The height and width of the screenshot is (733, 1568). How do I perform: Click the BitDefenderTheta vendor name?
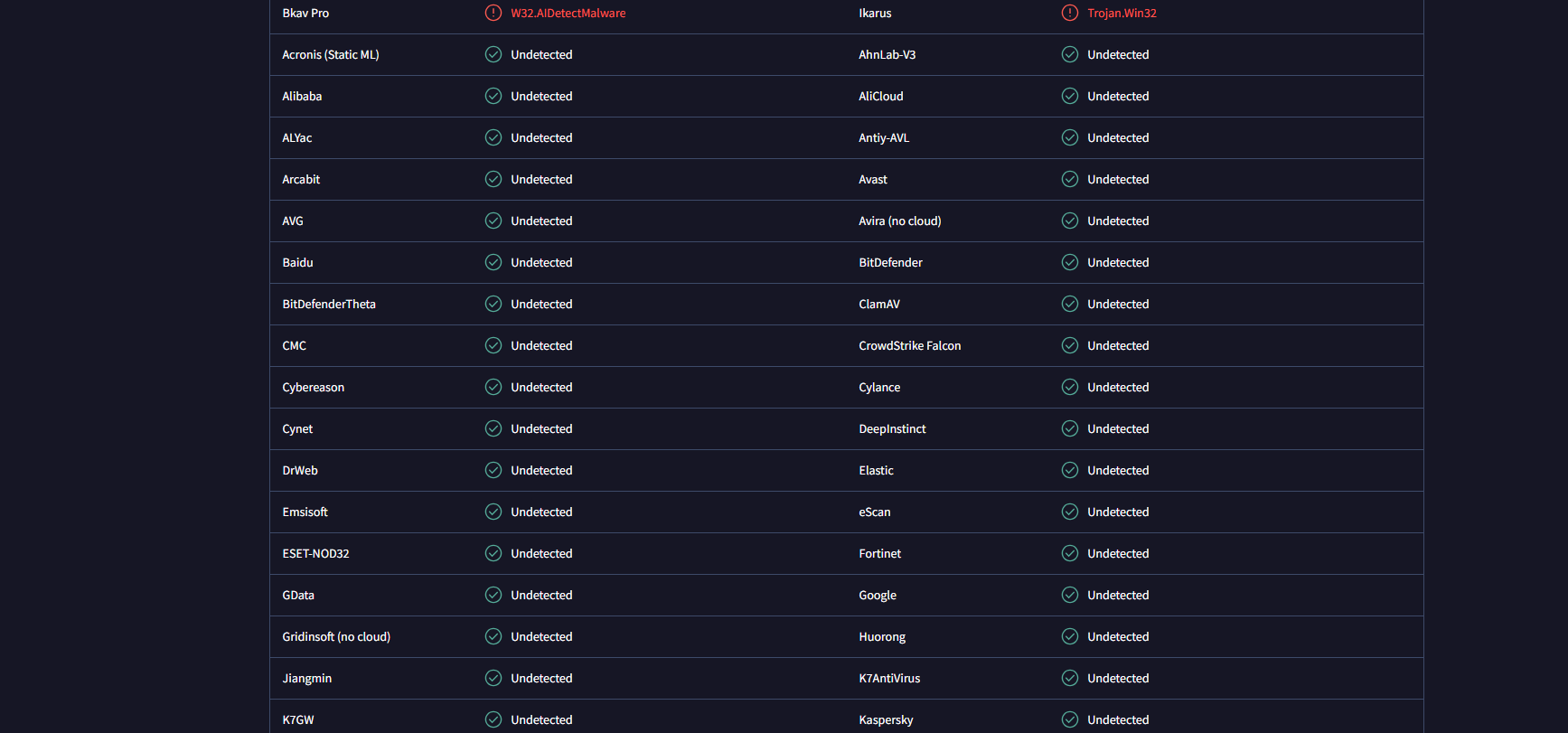[329, 305]
